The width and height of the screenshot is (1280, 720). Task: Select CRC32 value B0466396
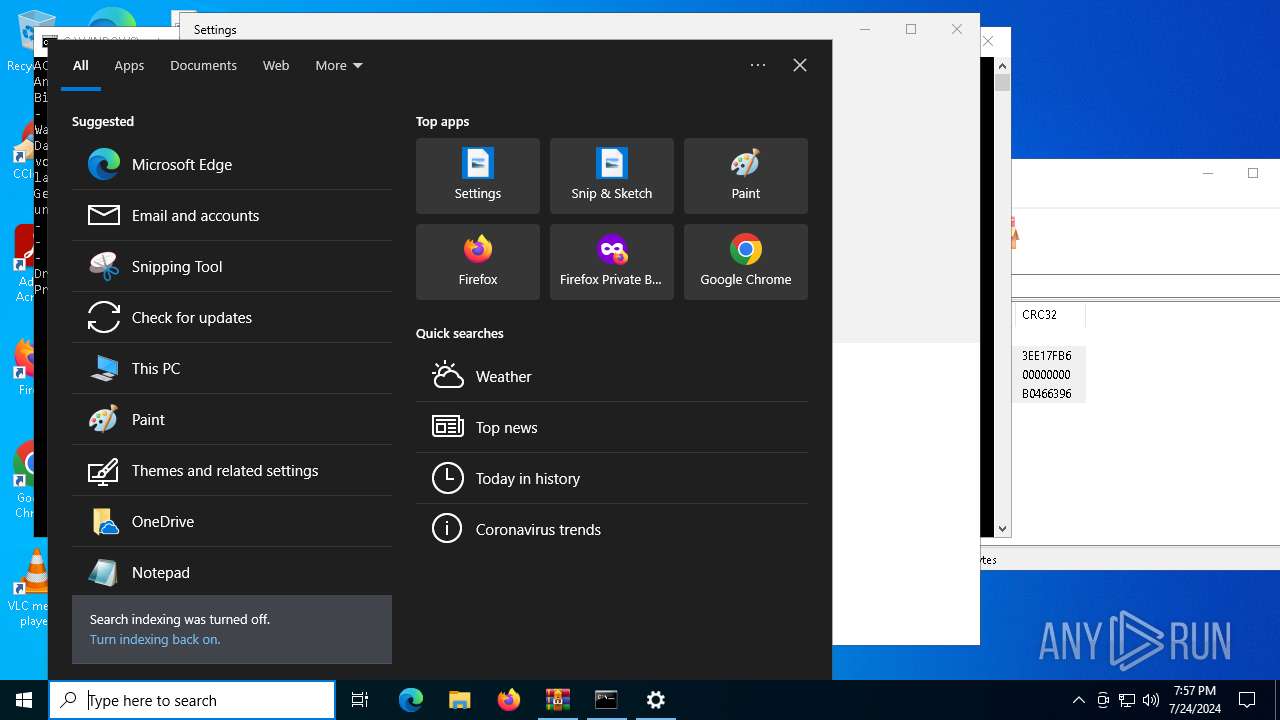1046,393
